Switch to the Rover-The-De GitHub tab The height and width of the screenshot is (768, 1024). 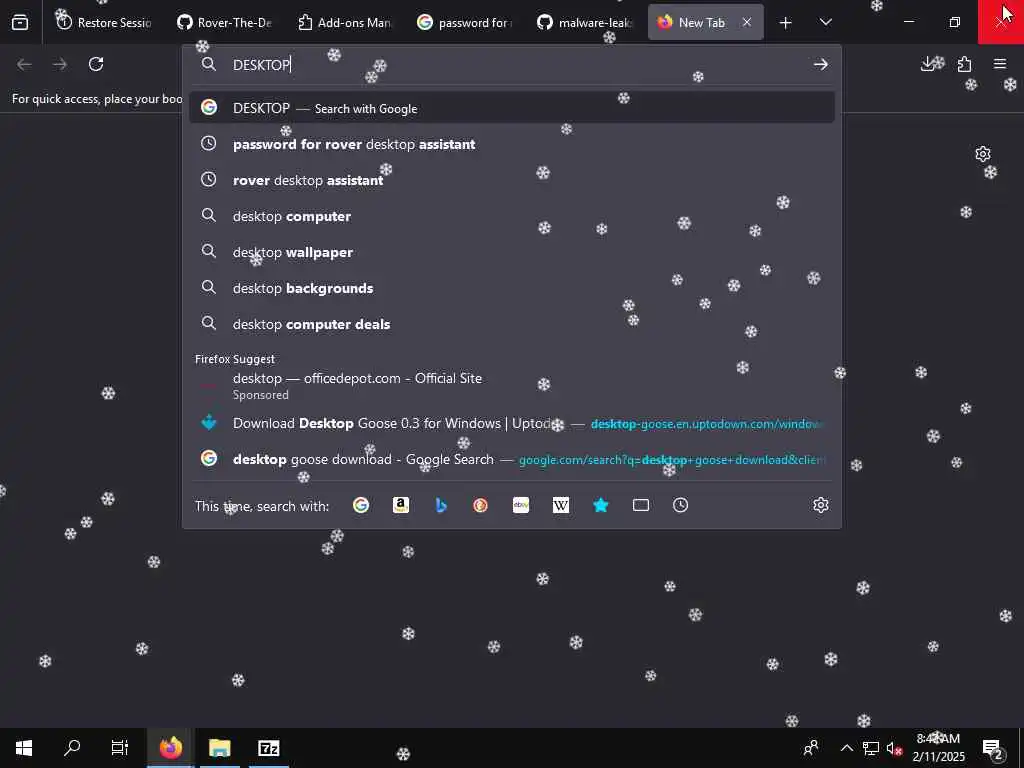pos(224,22)
